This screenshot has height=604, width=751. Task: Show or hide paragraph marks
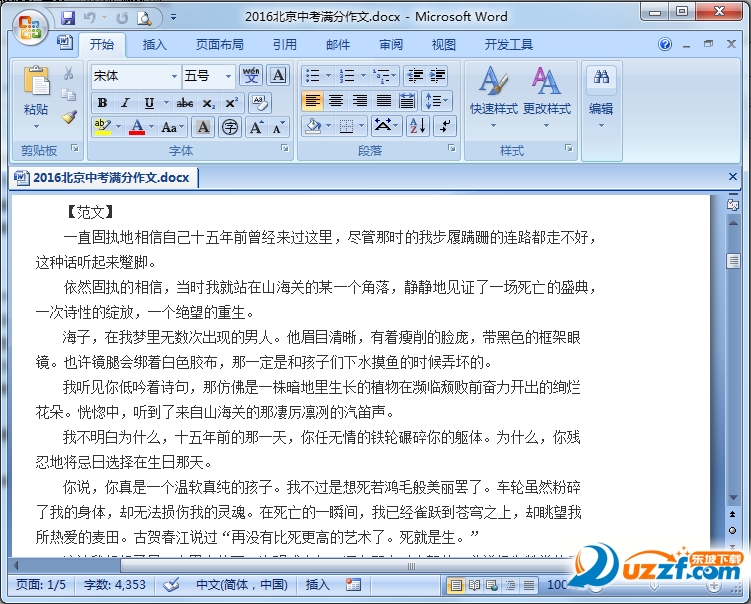click(445, 126)
